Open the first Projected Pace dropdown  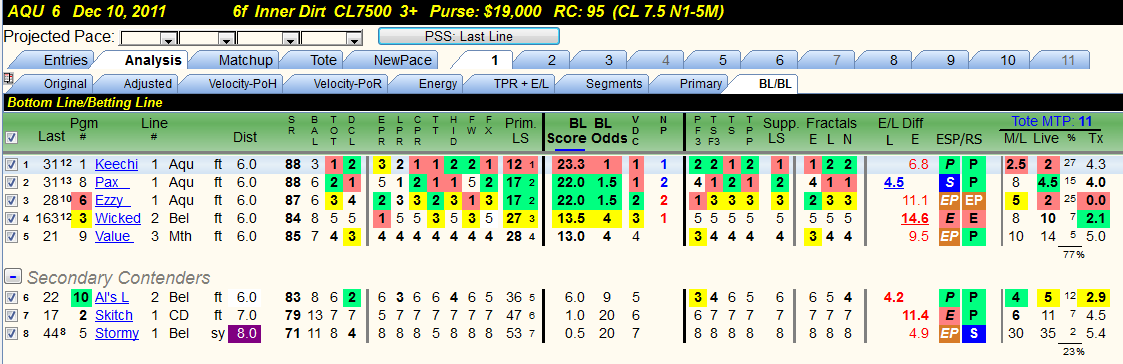(x=169, y=39)
